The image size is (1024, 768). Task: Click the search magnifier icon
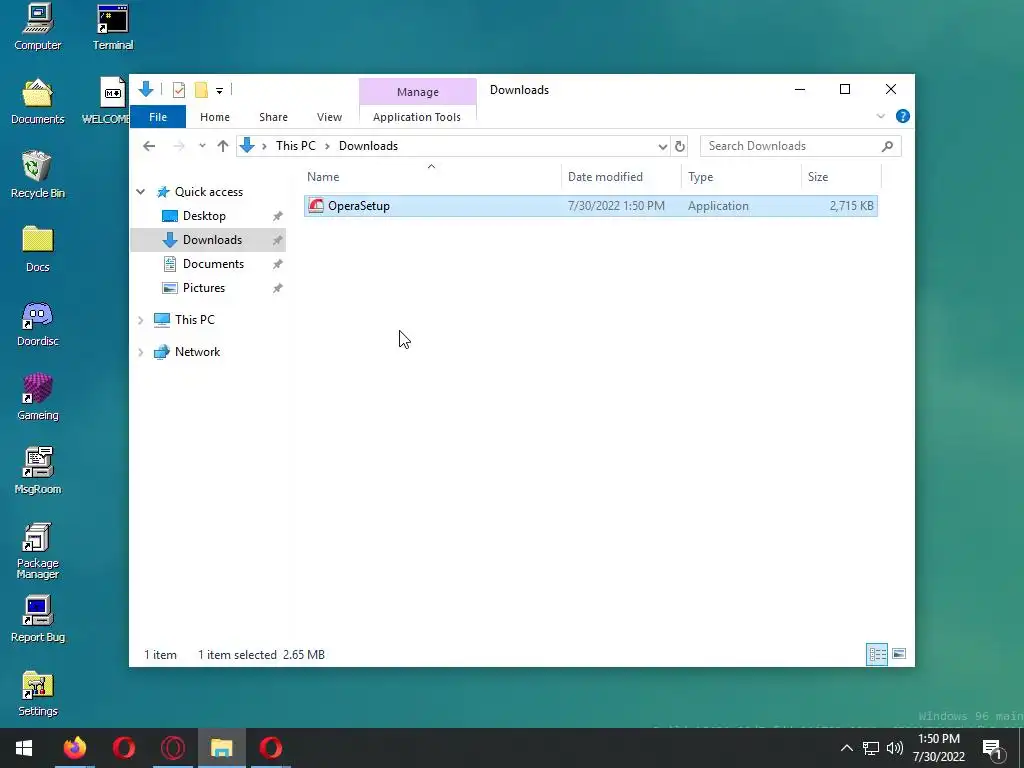point(887,146)
